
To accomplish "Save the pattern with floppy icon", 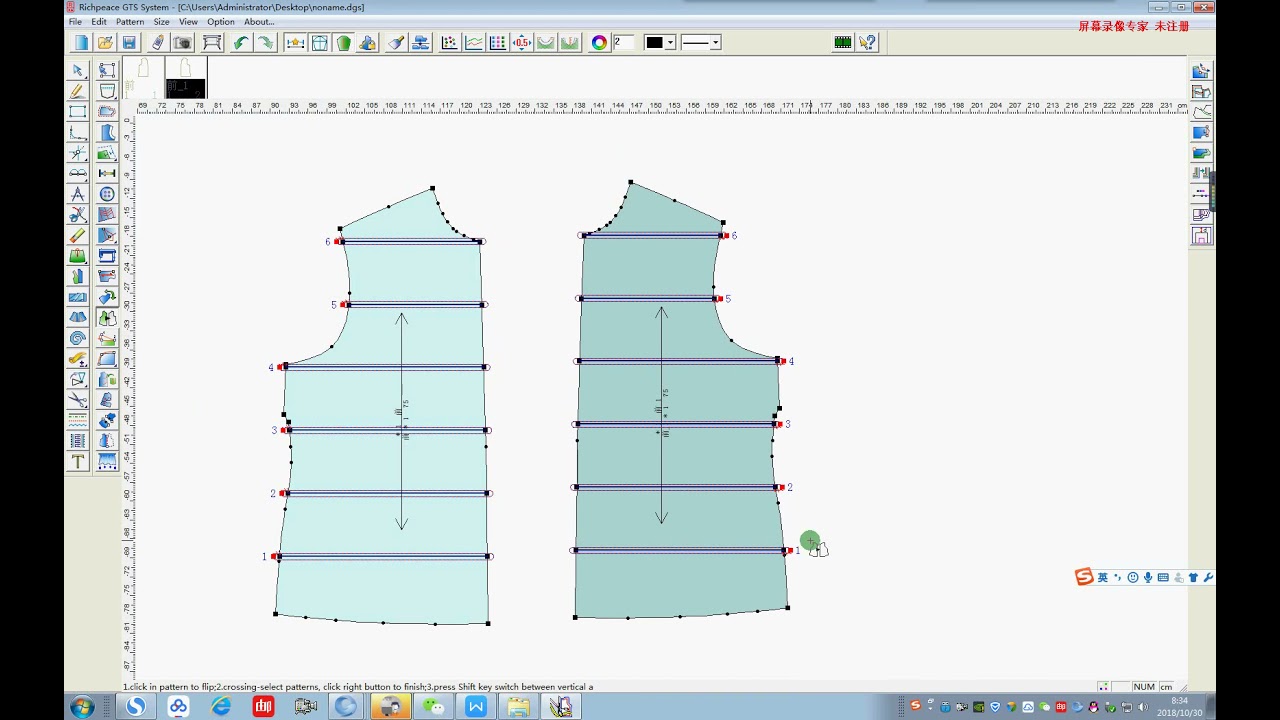I will click(x=129, y=42).
